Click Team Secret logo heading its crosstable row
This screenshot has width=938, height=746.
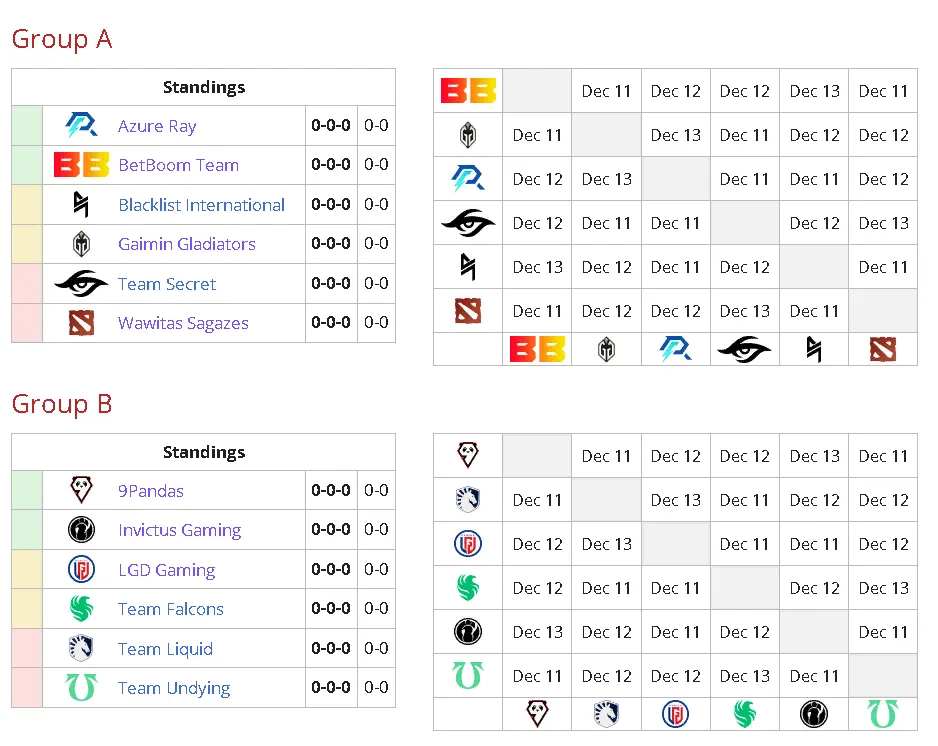pos(468,223)
